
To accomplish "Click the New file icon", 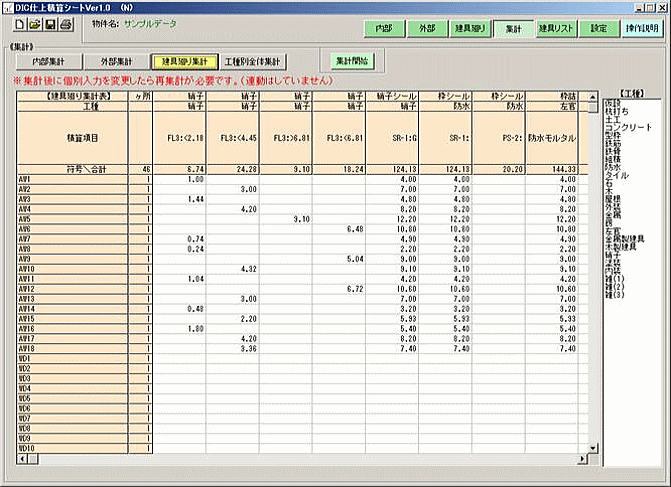I will [20, 24].
